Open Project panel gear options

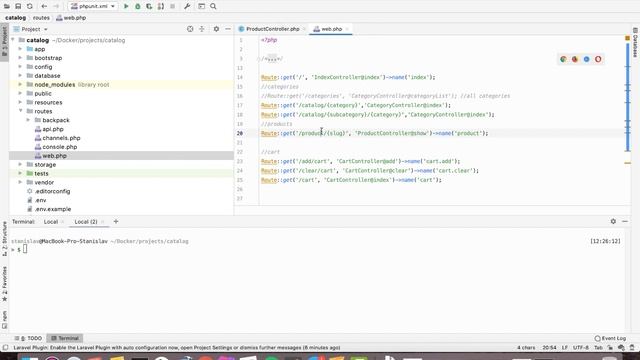click(216, 29)
